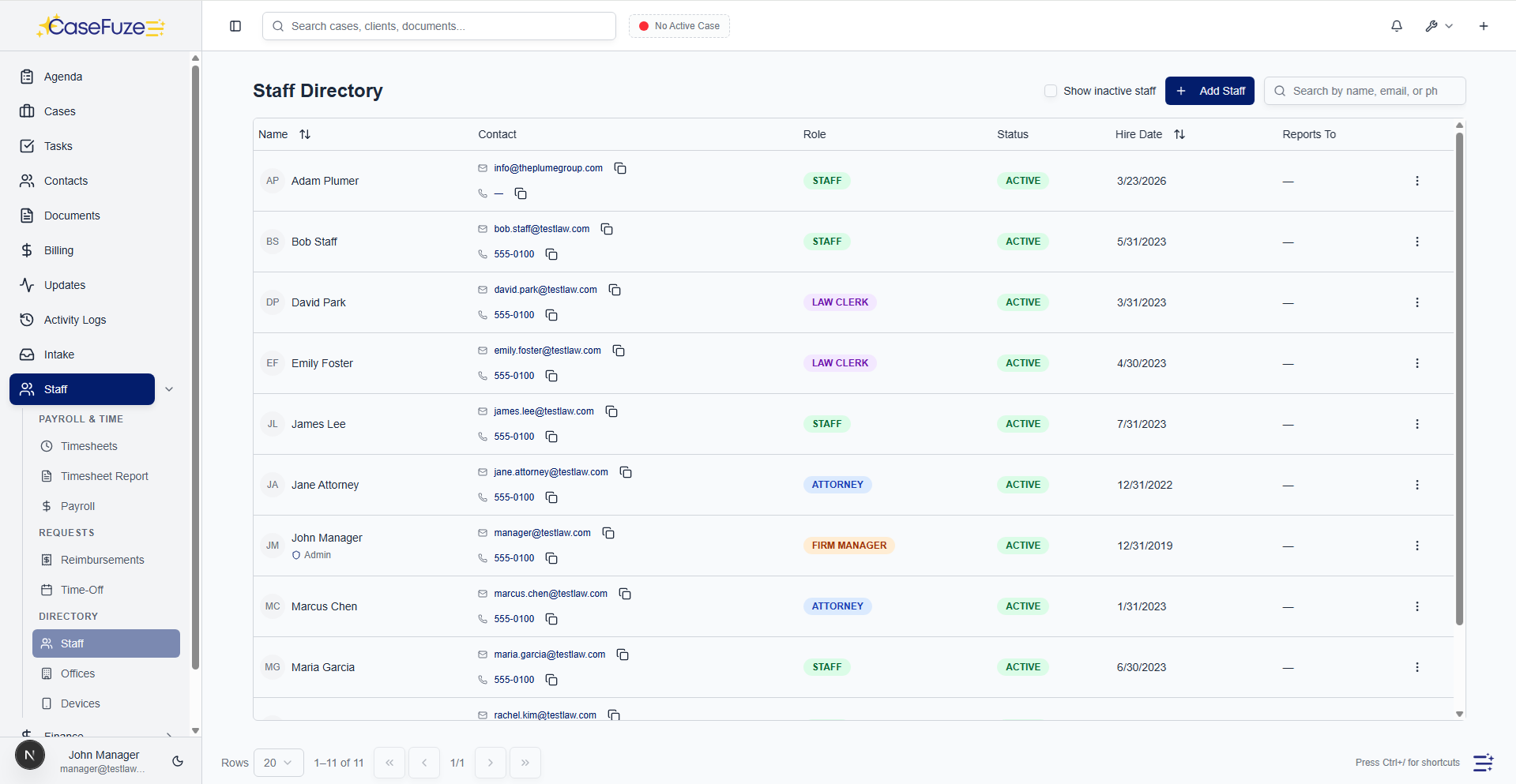The width and height of the screenshot is (1516, 784).
Task: Click the staff table vertical scrollbar
Action: click(x=1459, y=379)
